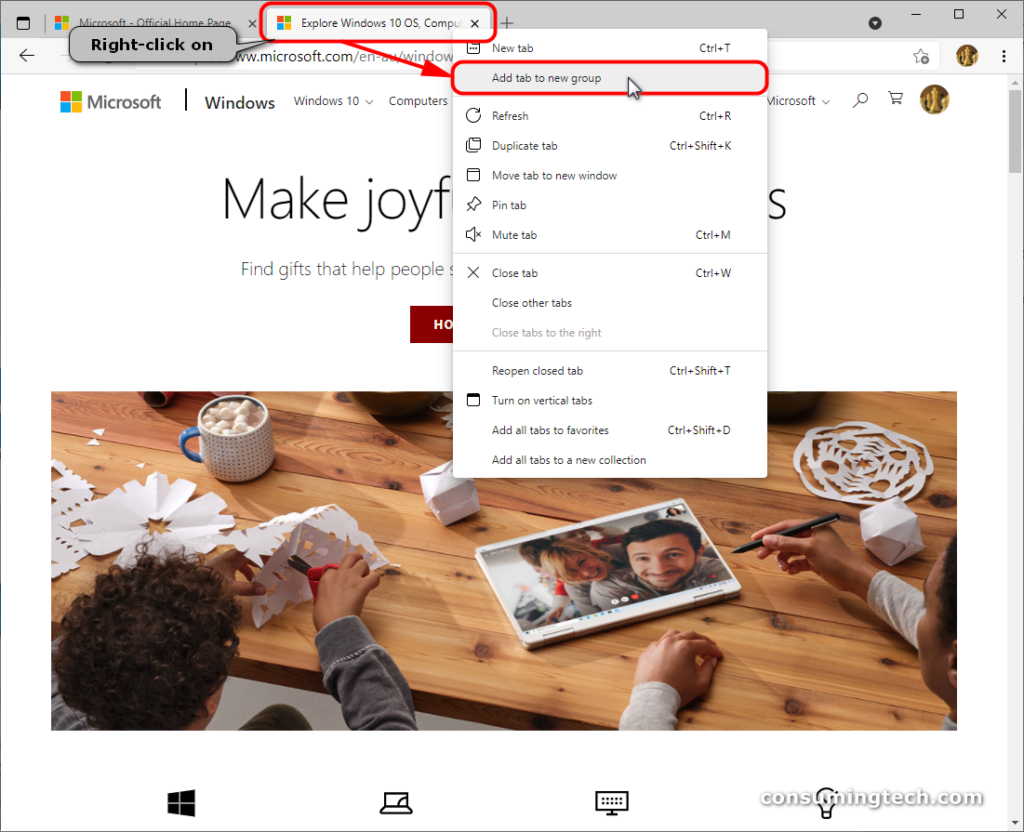
Task: Select Reopen closed tab
Action: coord(610,370)
